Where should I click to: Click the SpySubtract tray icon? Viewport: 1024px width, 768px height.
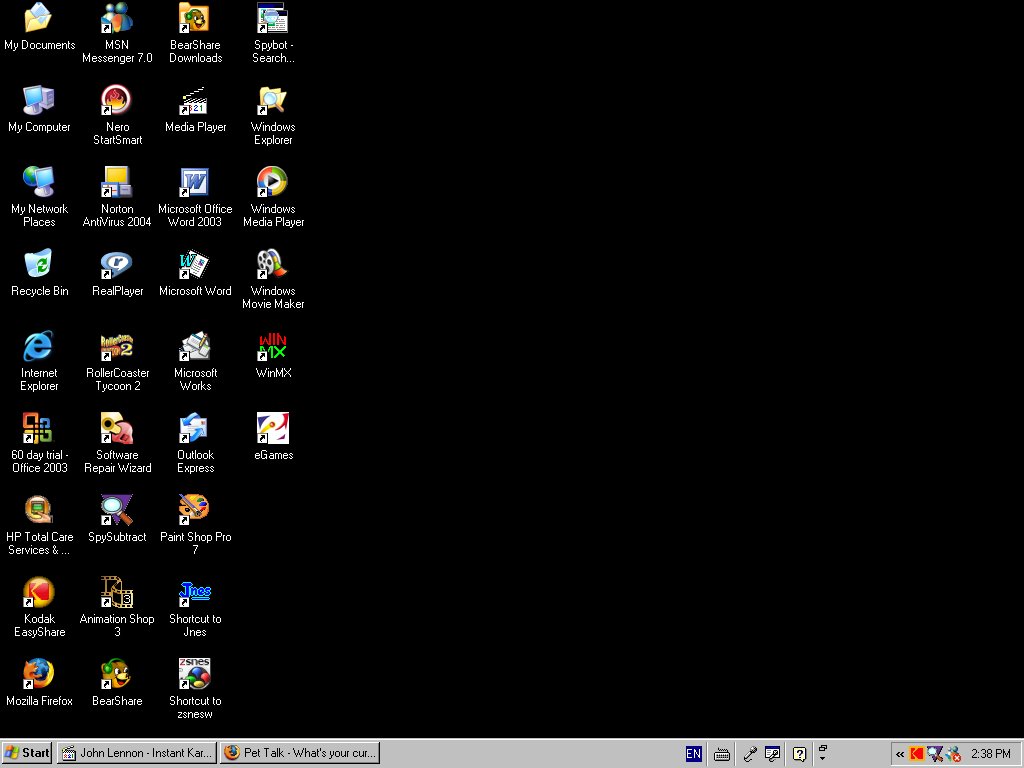(935, 754)
